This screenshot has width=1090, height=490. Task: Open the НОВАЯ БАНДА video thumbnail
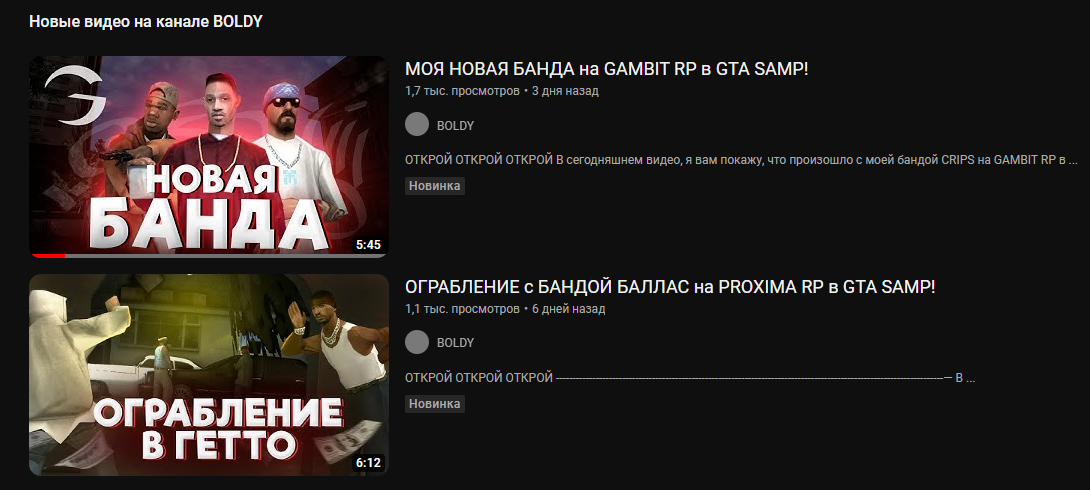209,157
